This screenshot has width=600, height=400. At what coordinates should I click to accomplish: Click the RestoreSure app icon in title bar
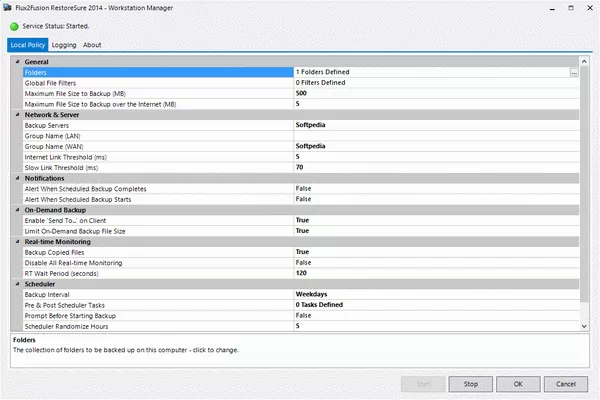pos(7,8)
